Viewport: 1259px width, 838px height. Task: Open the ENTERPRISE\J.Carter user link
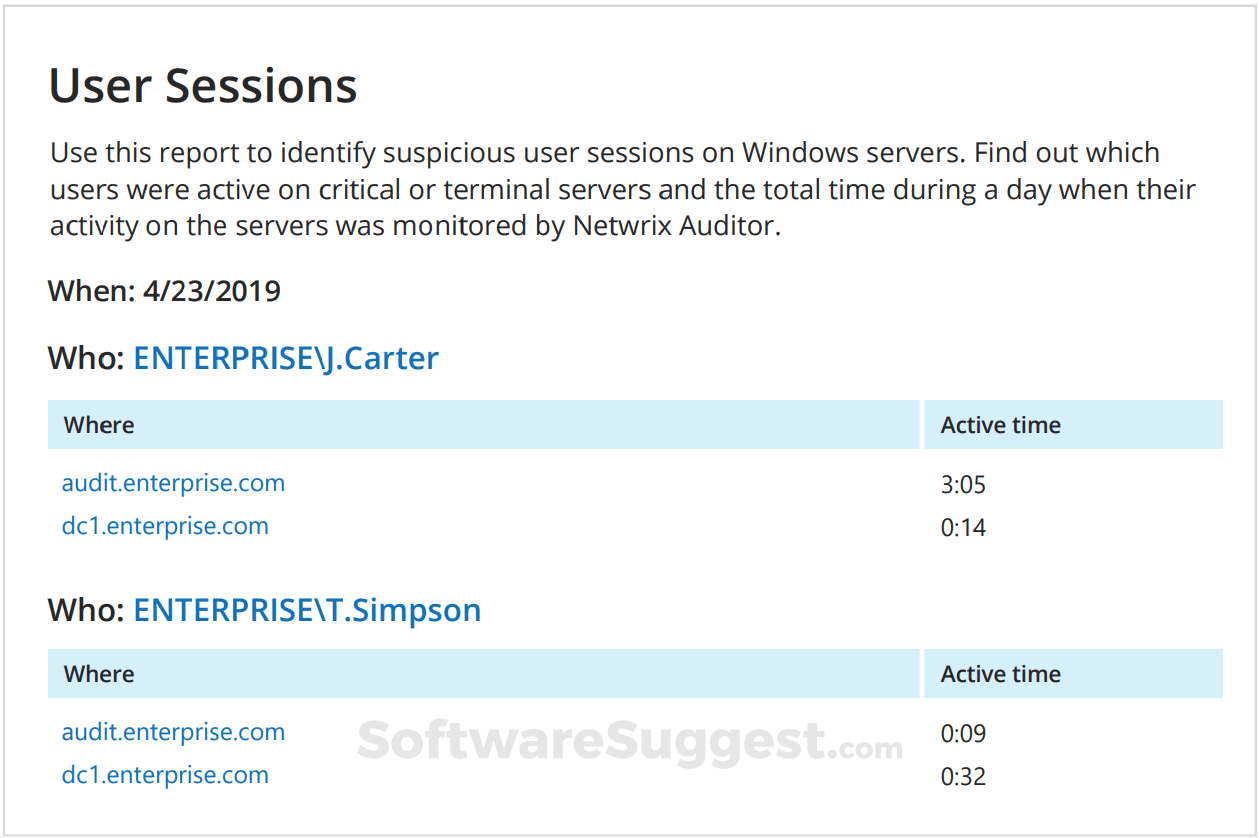point(286,358)
